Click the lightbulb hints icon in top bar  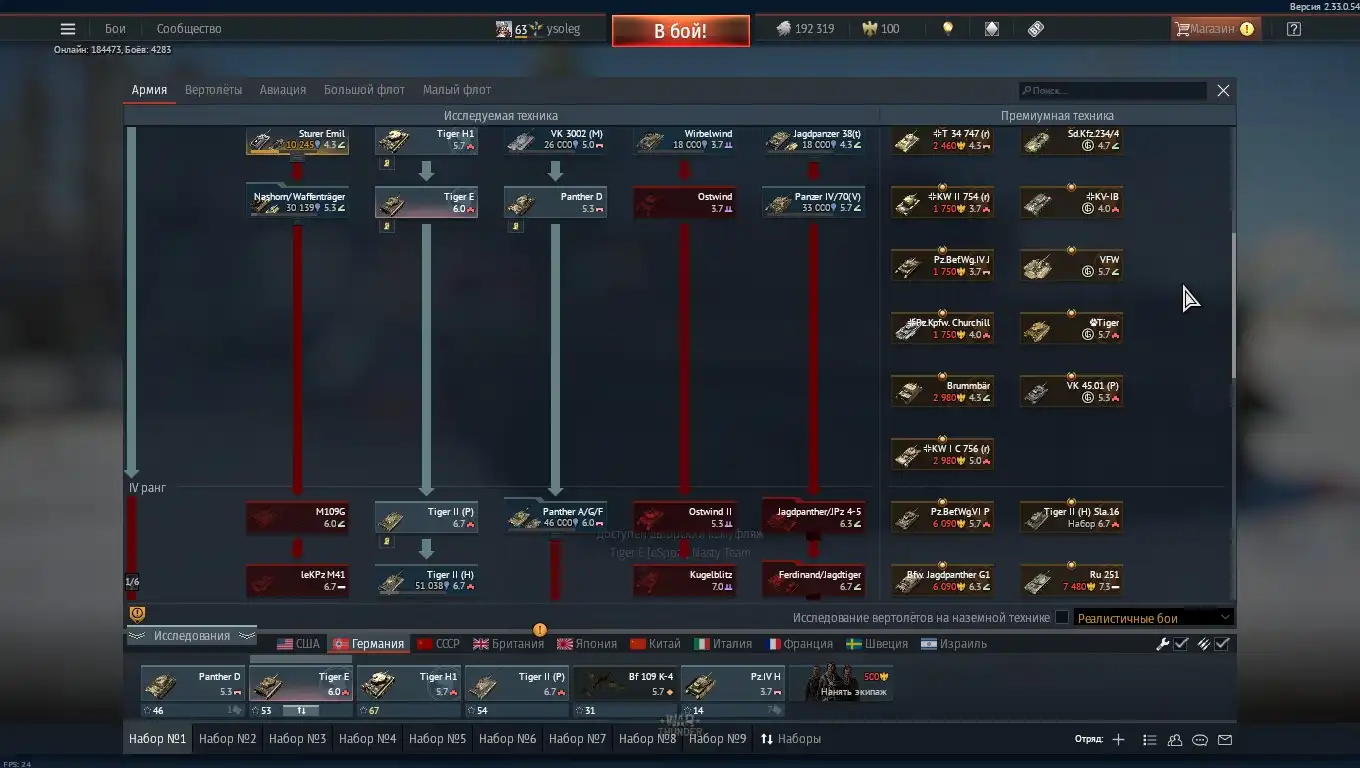947,29
